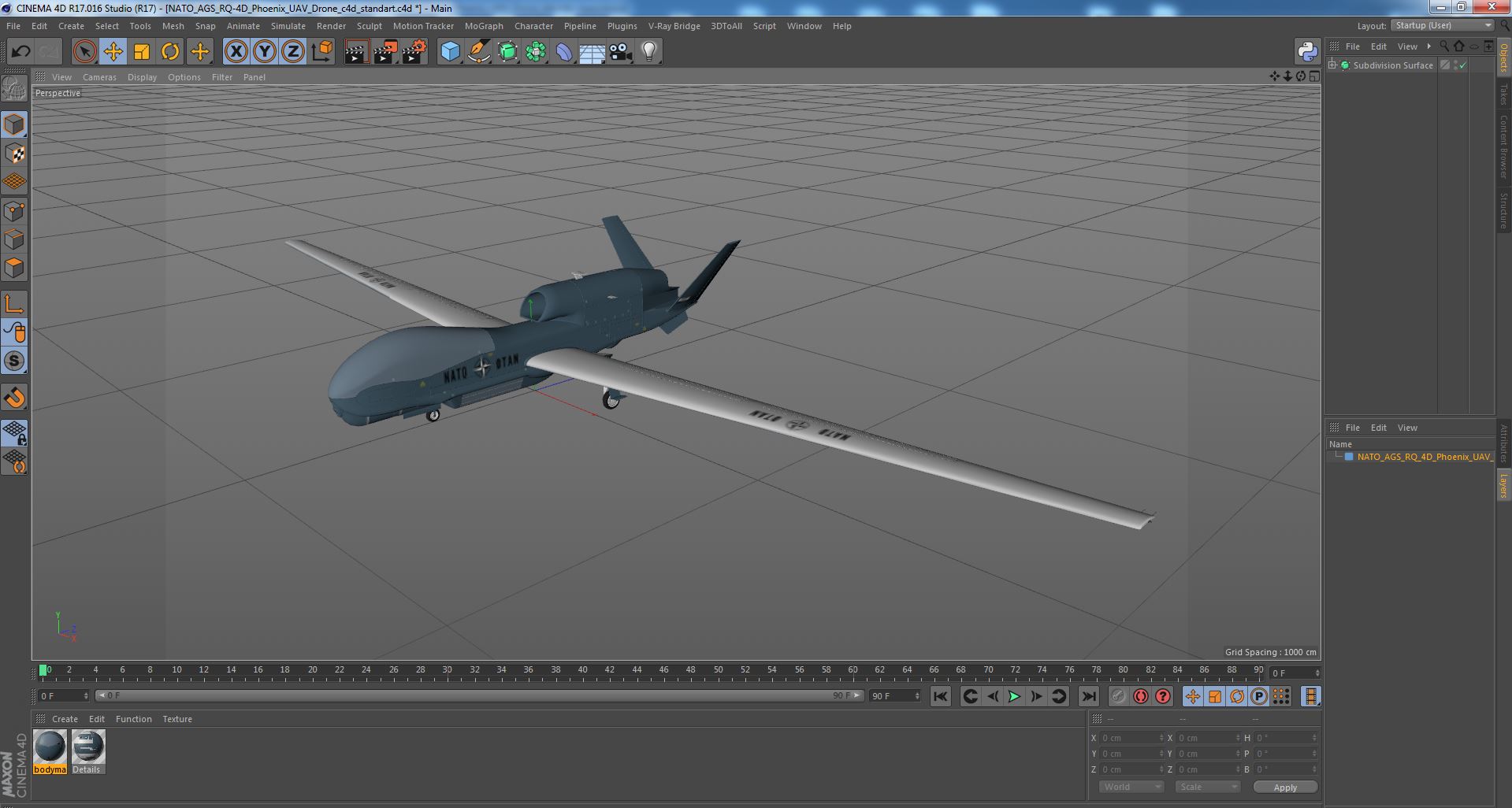Open the MoGraph menu
Image resolution: width=1512 pixels, height=808 pixels.
pyautogui.click(x=484, y=26)
